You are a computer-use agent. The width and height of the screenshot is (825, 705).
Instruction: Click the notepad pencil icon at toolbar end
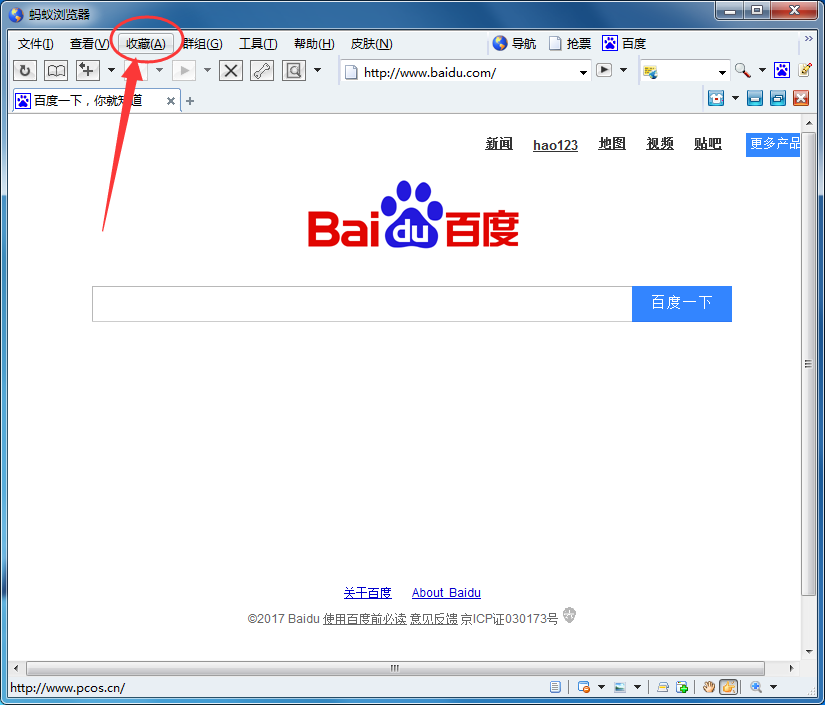[804, 70]
